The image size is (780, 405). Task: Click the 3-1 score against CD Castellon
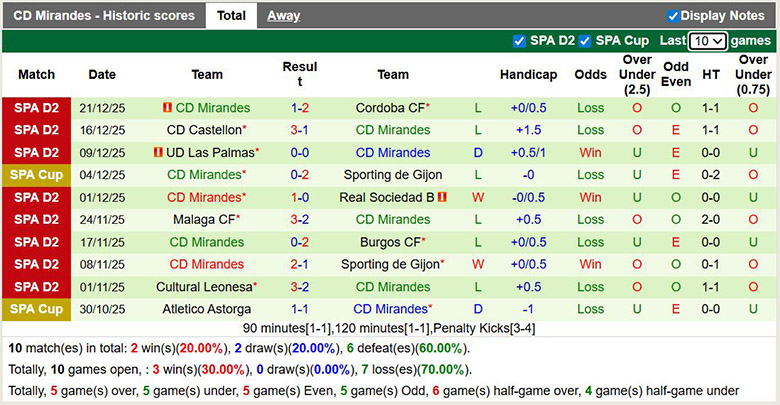(x=300, y=130)
